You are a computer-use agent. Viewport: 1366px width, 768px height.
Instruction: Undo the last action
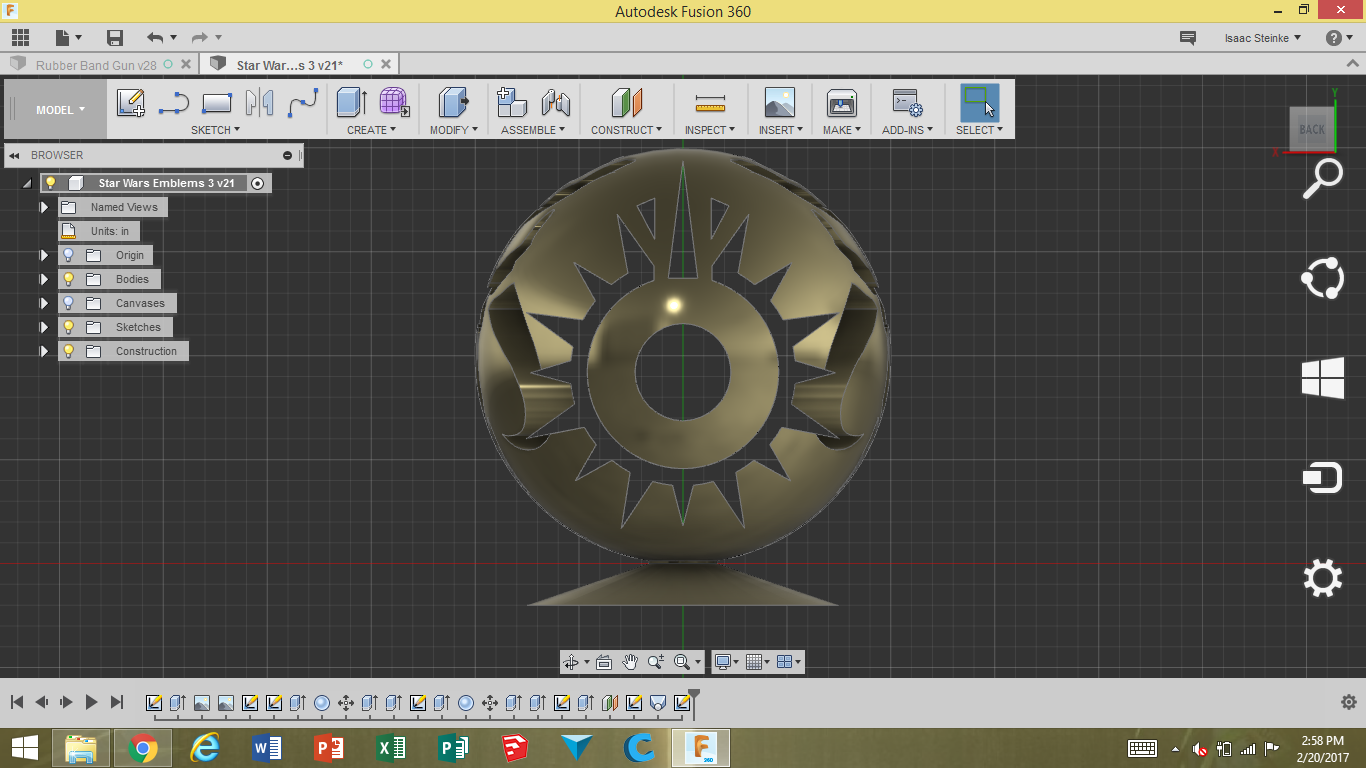[x=155, y=38]
